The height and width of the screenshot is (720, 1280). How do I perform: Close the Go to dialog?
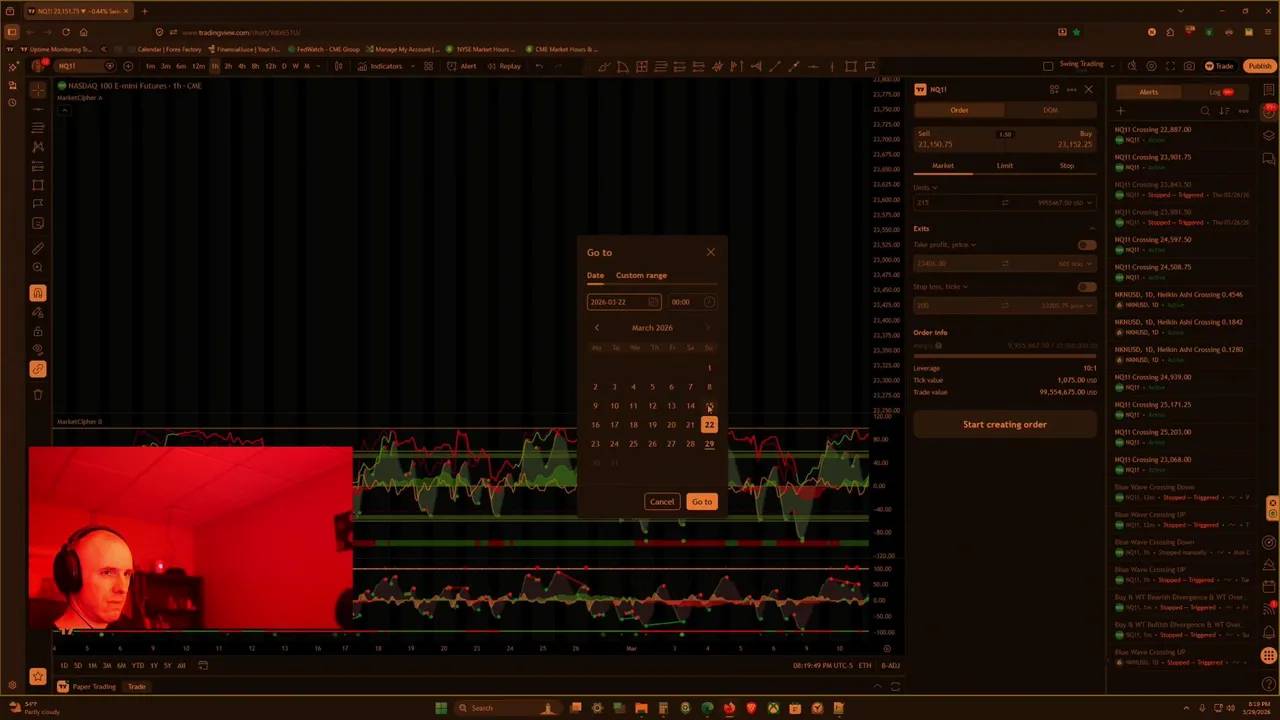click(x=711, y=252)
